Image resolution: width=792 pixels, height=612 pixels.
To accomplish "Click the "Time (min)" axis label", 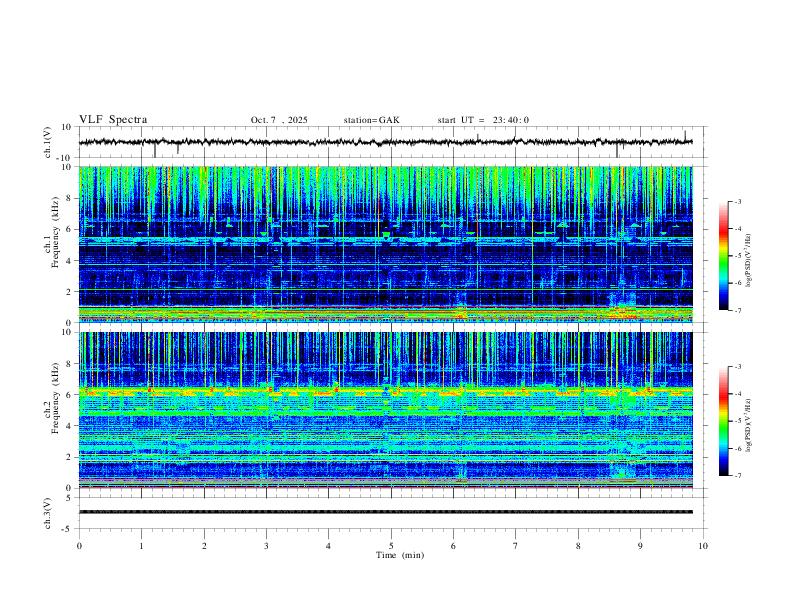I will (x=400, y=555).
